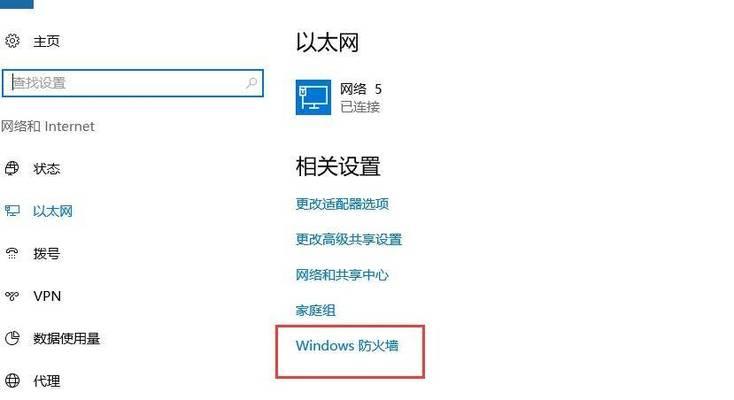Open the 更改适配器选项 link
The image size is (734, 400).
coord(342,204)
